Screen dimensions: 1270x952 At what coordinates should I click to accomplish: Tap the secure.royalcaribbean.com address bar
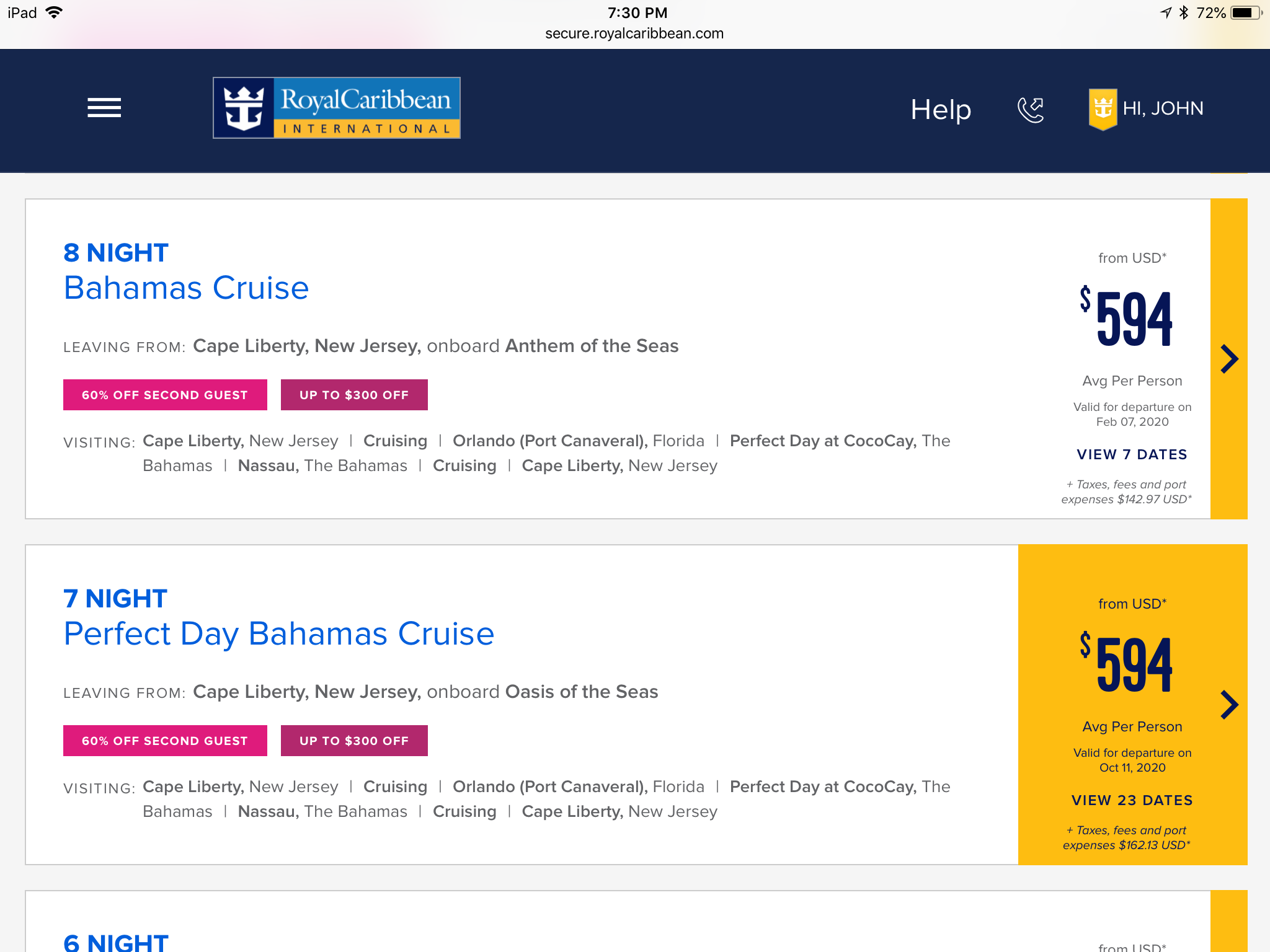pos(634,33)
